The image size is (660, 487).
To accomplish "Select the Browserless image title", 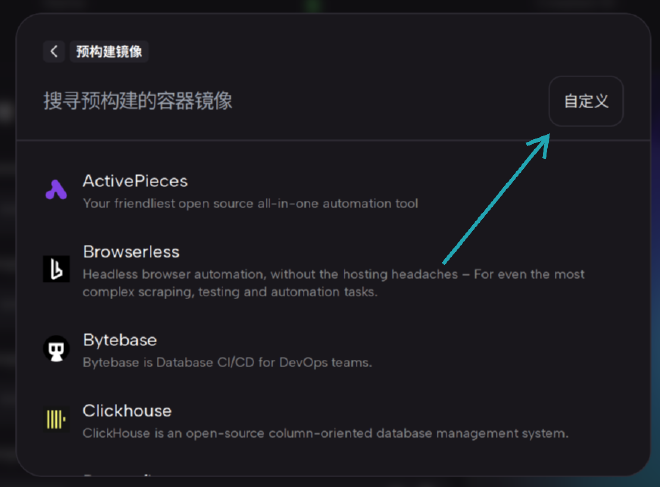I will click(131, 252).
